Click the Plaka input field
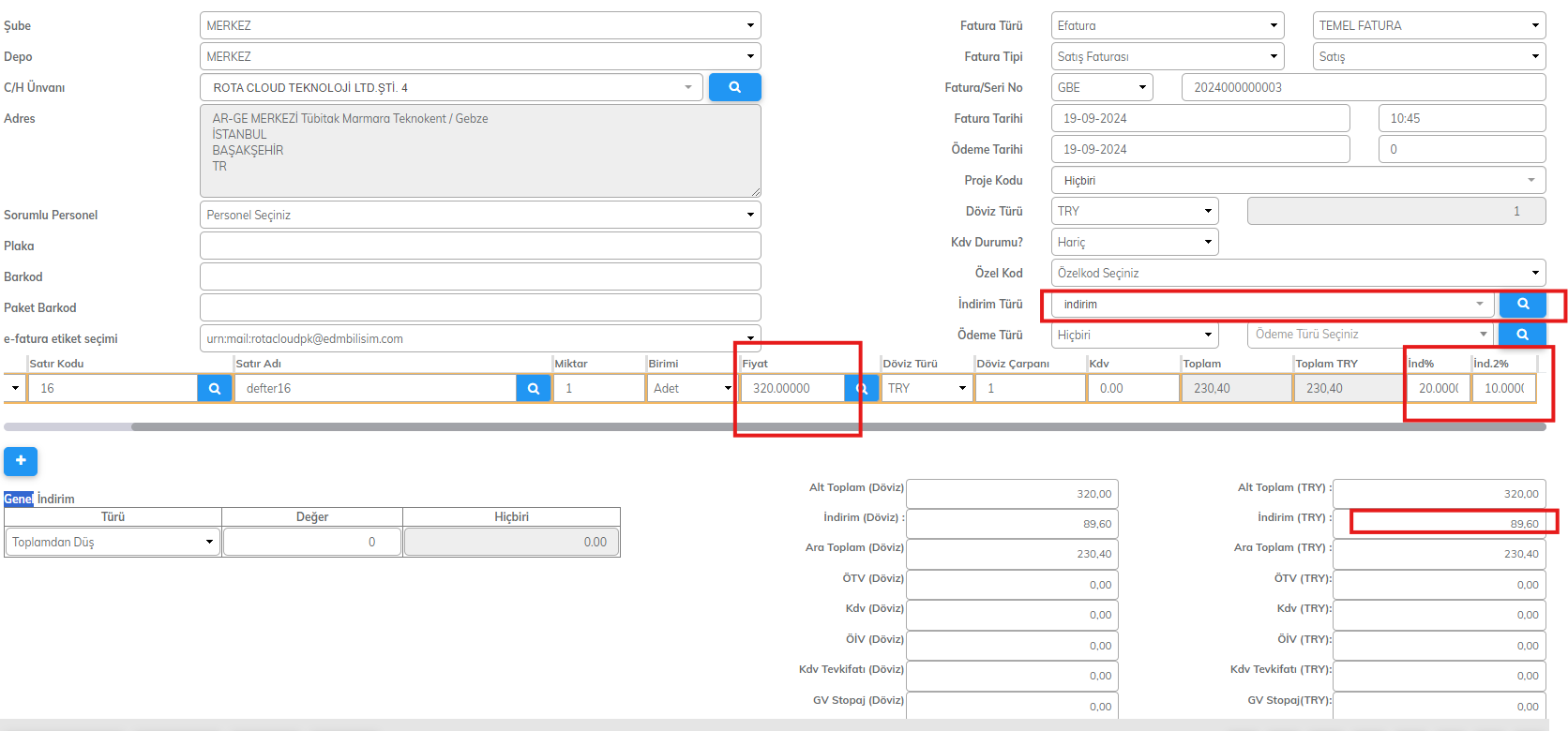 [x=479, y=246]
